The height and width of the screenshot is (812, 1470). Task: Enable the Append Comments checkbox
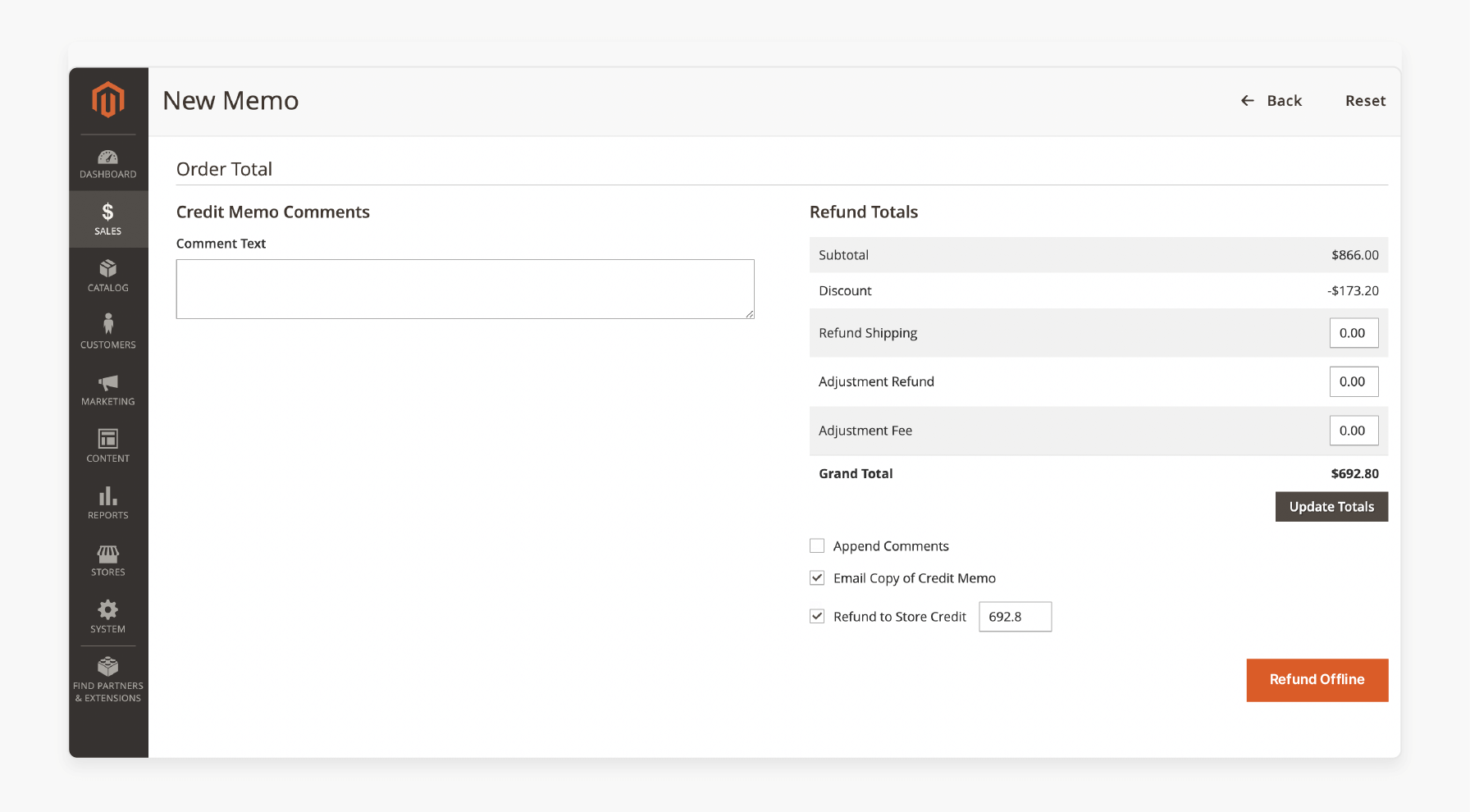817,545
